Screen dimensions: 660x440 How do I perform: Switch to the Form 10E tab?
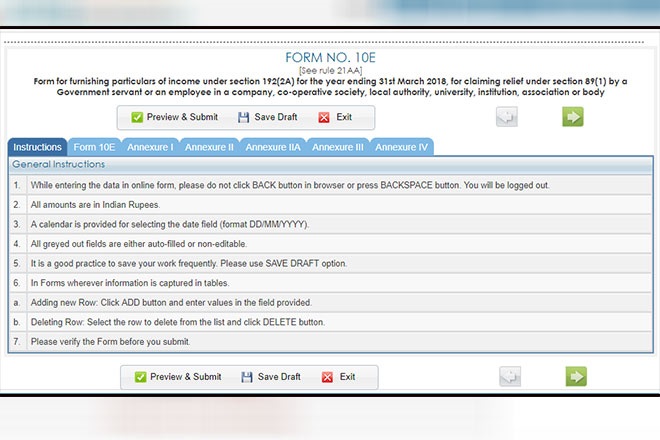95,147
